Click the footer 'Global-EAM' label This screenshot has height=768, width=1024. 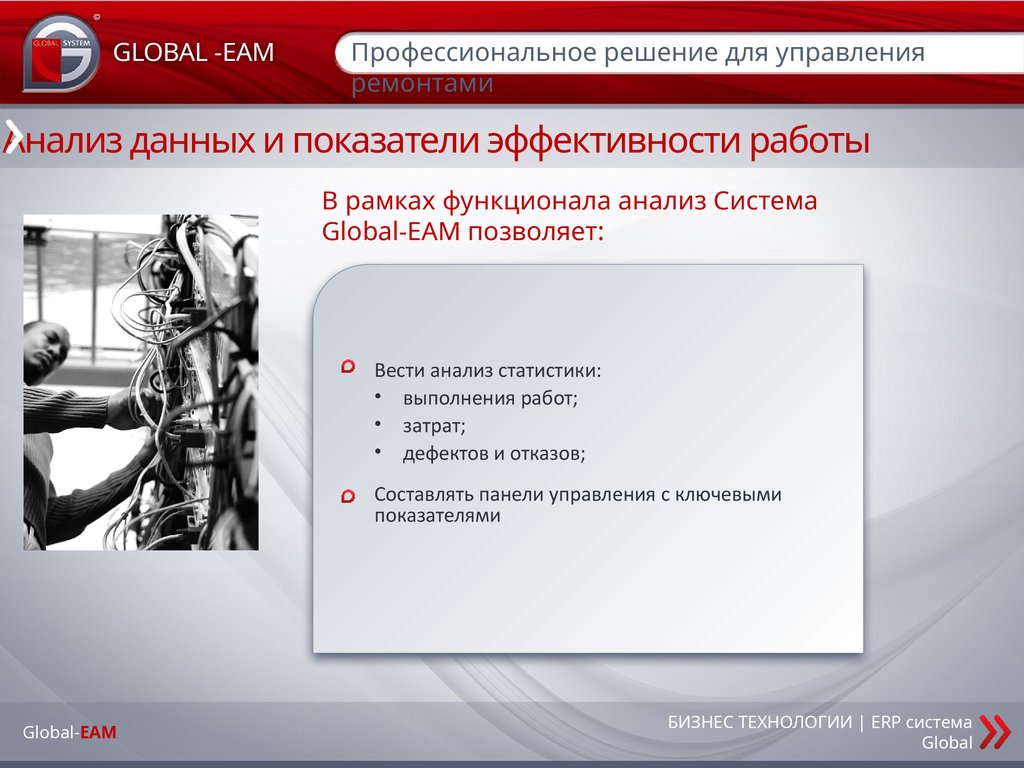[70, 732]
